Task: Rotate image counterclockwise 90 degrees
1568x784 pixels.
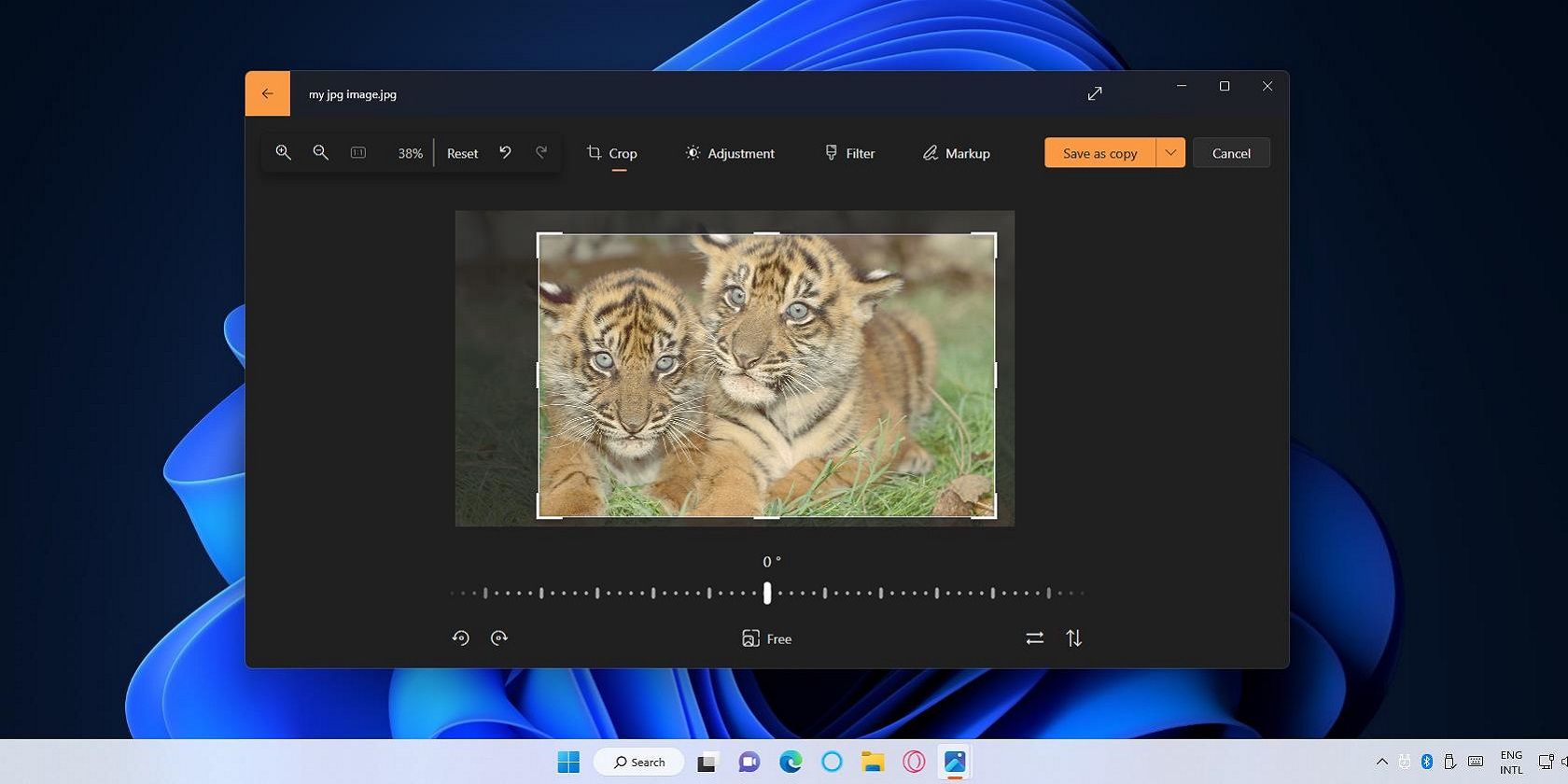Action: coord(460,638)
